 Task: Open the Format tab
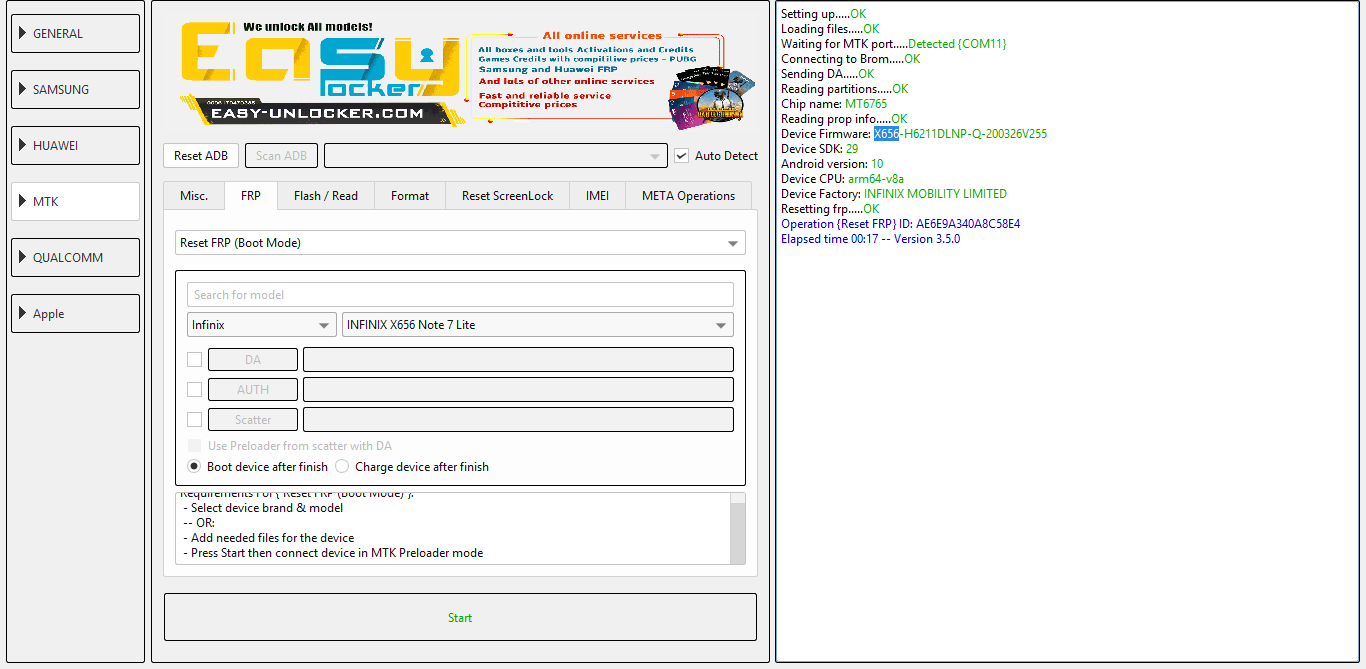pos(410,196)
